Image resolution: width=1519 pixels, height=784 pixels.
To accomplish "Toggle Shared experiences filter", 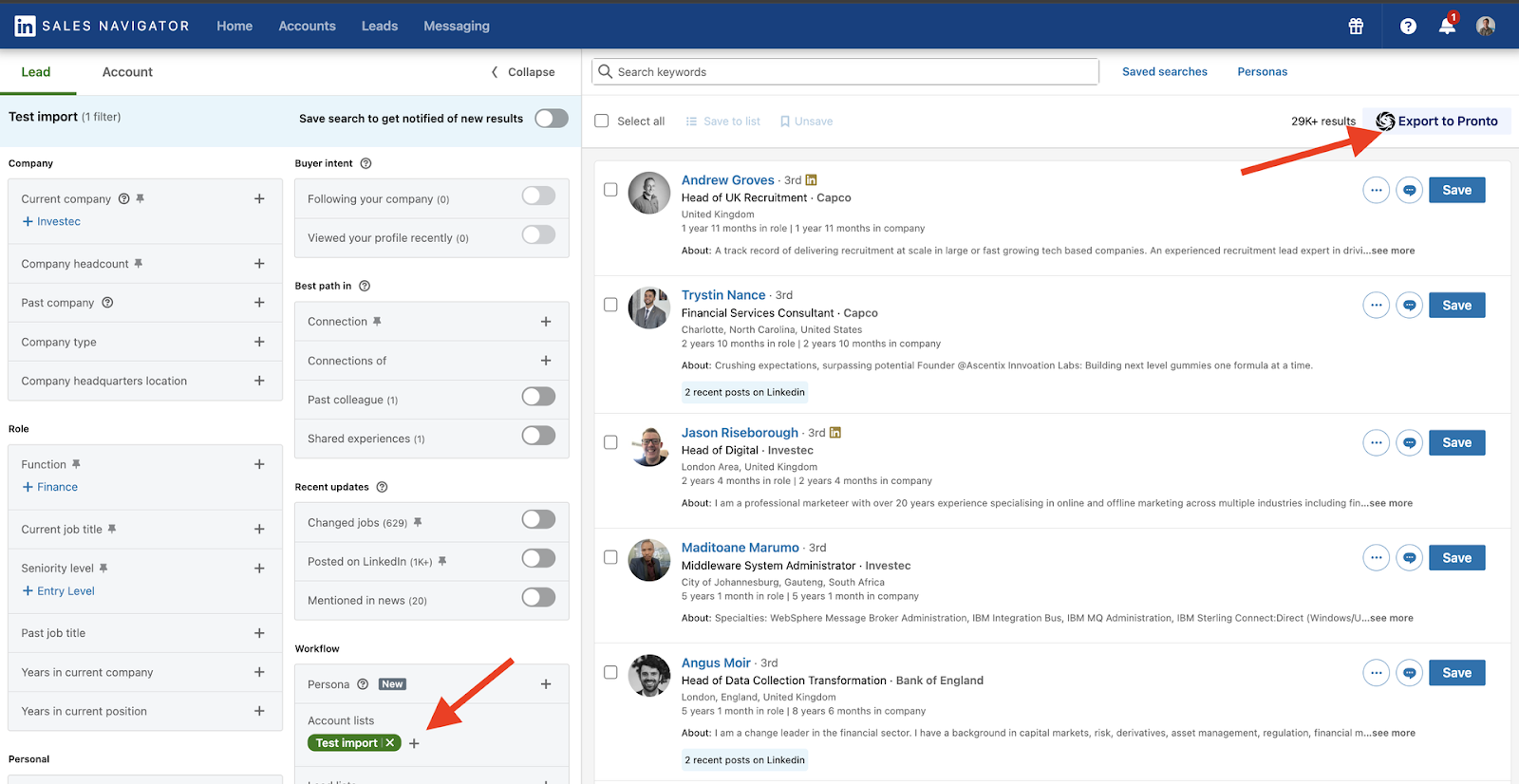I will (x=538, y=436).
